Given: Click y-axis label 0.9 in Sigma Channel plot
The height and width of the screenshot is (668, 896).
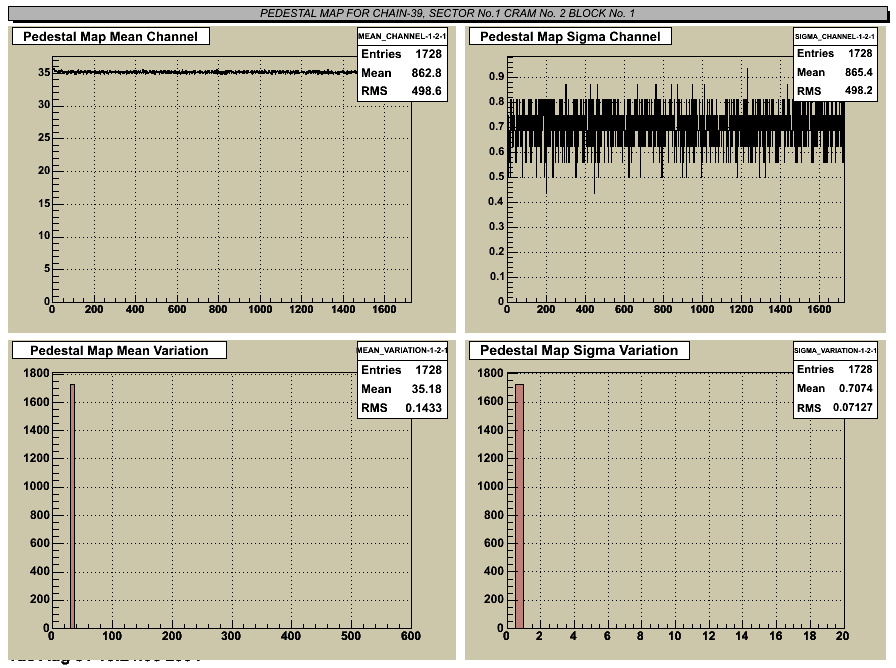Looking at the screenshot, I should (x=497, y=77).
